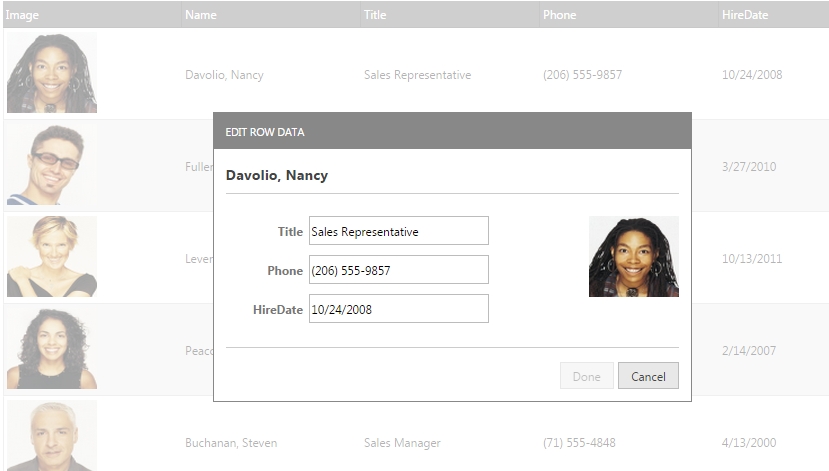Viewport: 829px width, 471px height.
Task: Focus the Title input field
Action: pos(398,231)
